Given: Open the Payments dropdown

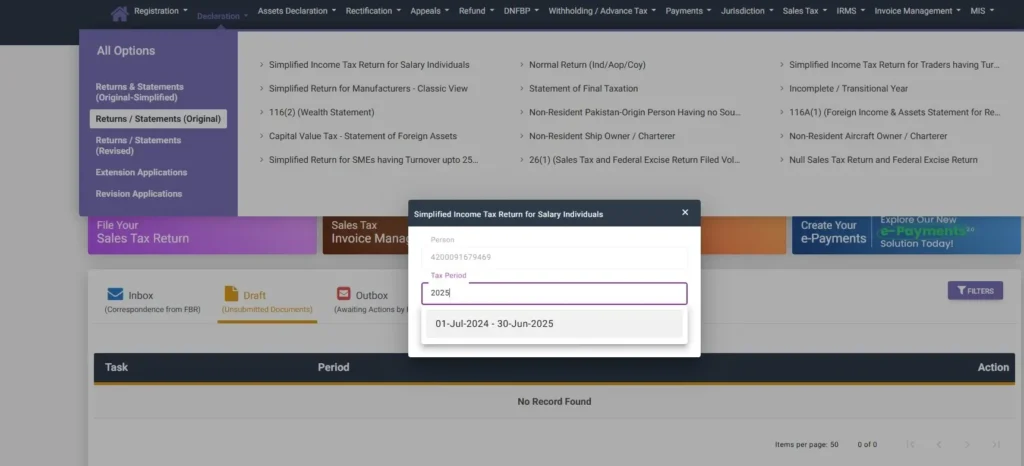Looking at the screenshot, I should [689, 10].
